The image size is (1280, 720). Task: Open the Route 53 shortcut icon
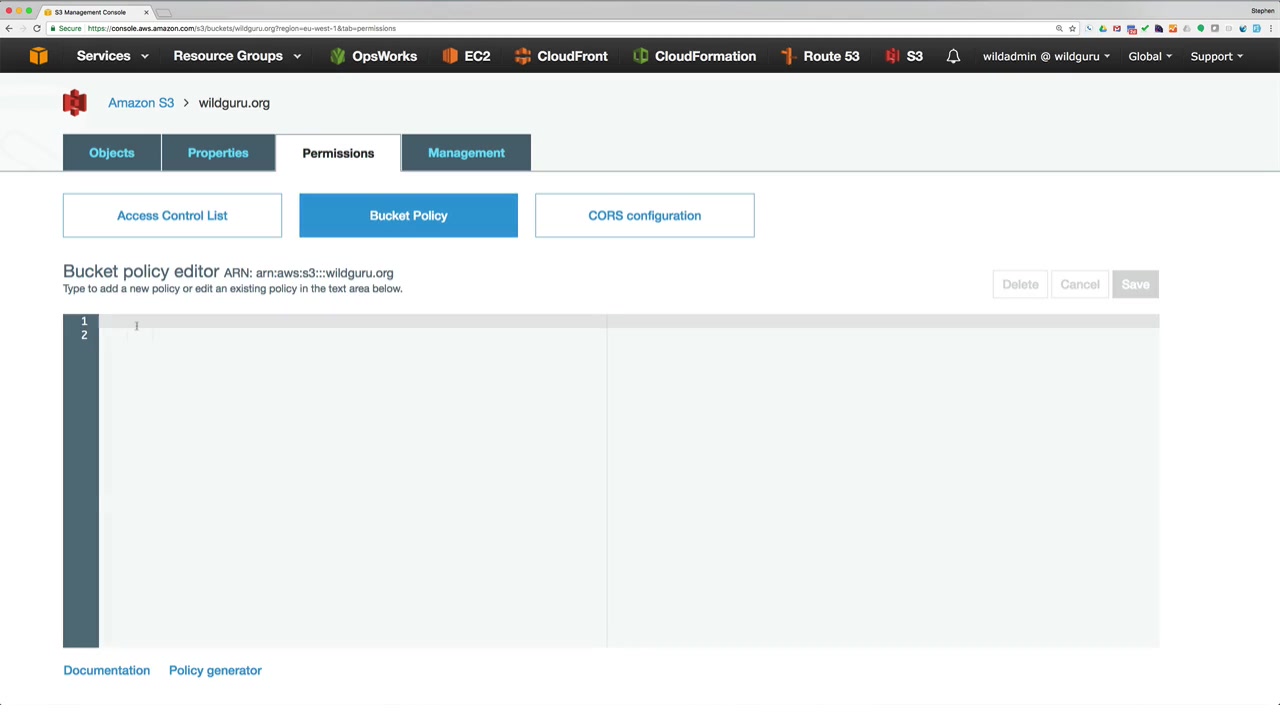788,57
